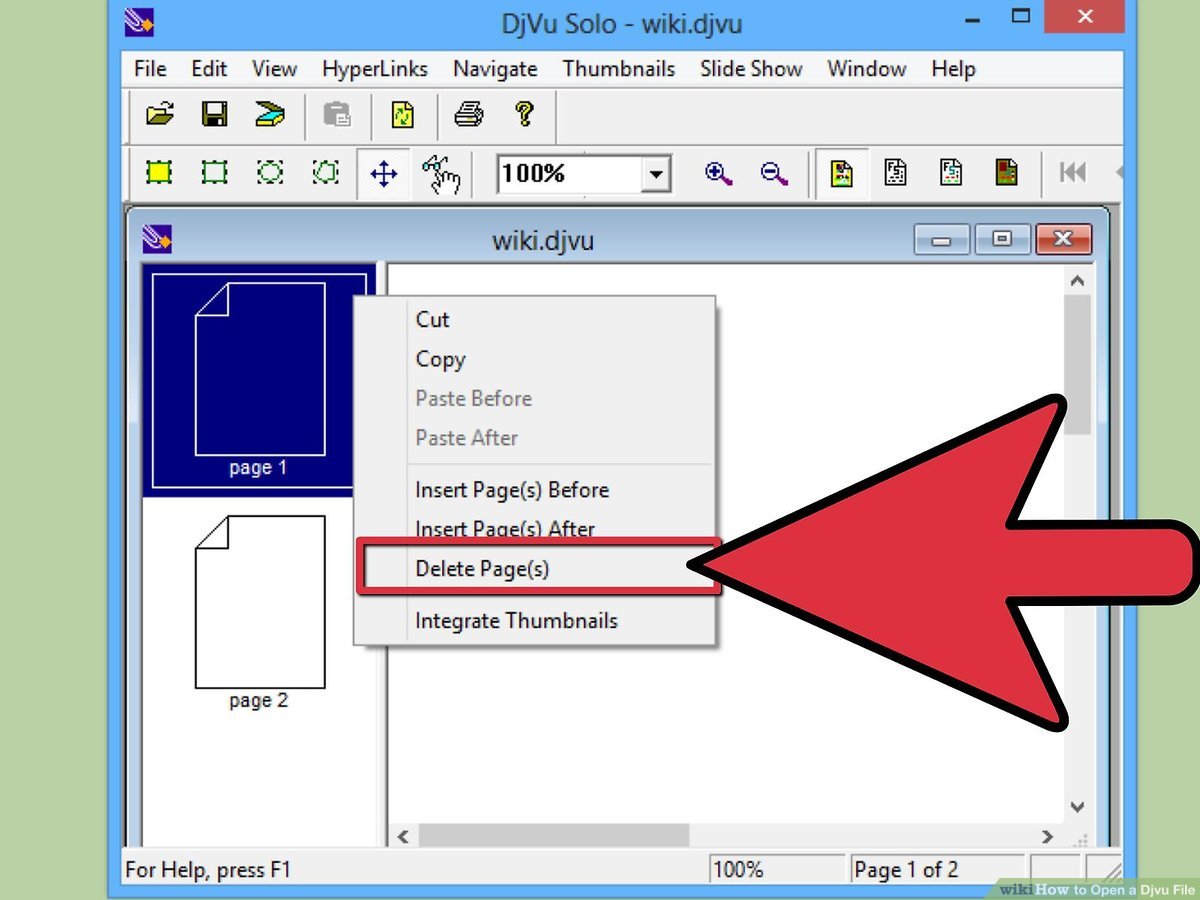Toggle the color display mode button
Screen dimensions: 1200x900
coord(841,174)
